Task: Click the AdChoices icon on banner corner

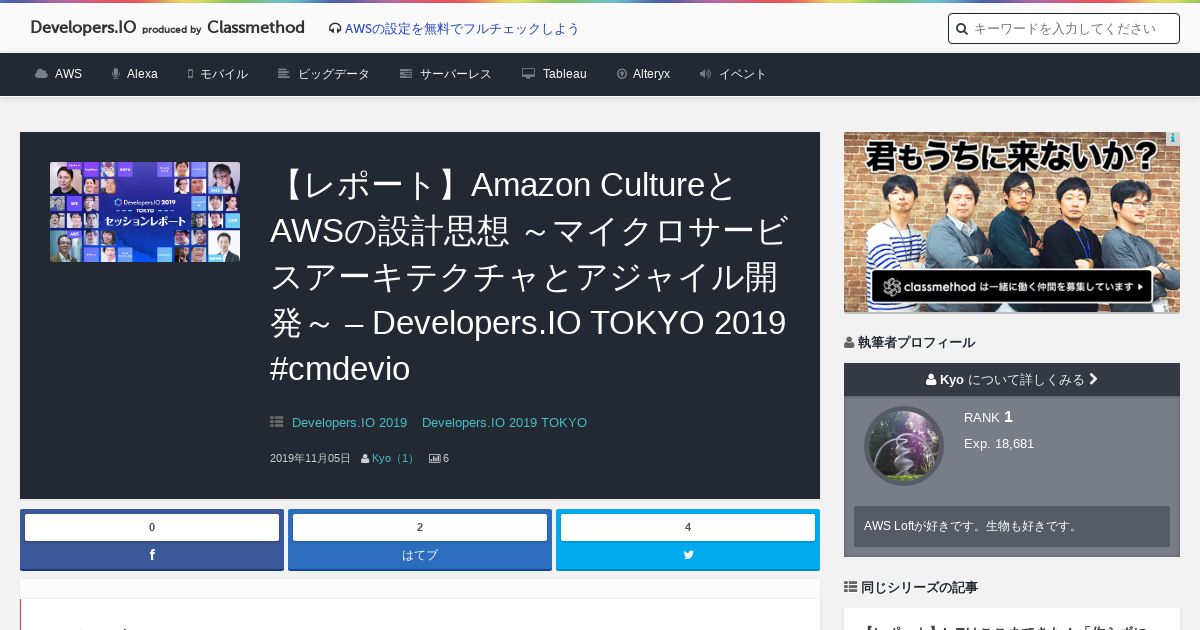Action: [x=1173, y=139]
